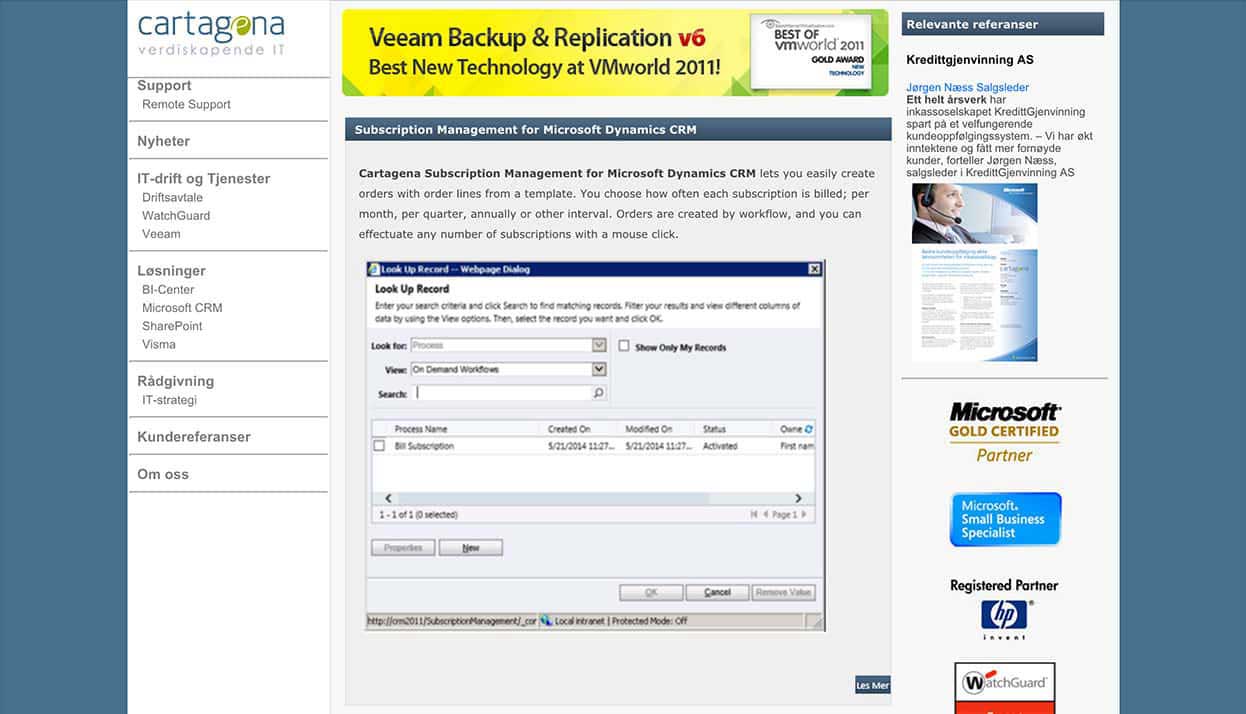This screenshot has width=1246, height=714.
Task: Enable Show Only My Records checkbox
Action: pos(624,347)
